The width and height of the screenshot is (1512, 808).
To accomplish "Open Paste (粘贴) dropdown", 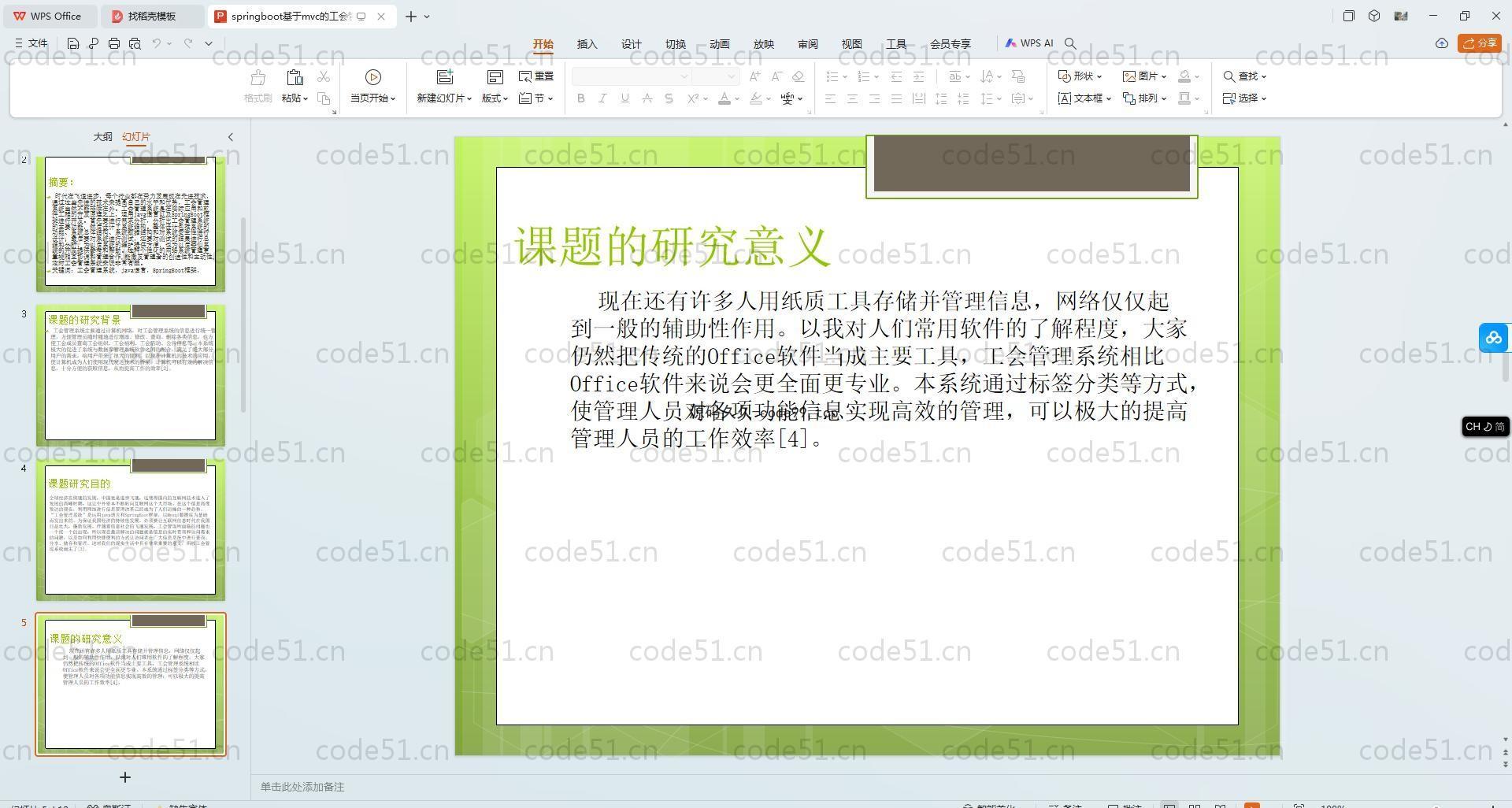I will point(295,98).
